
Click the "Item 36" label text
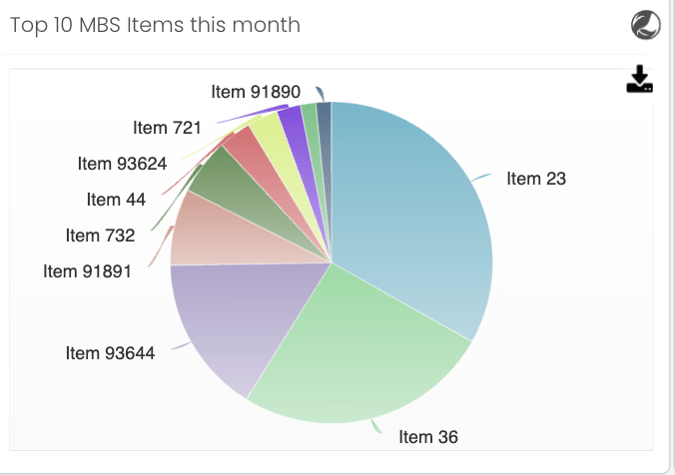428,437
